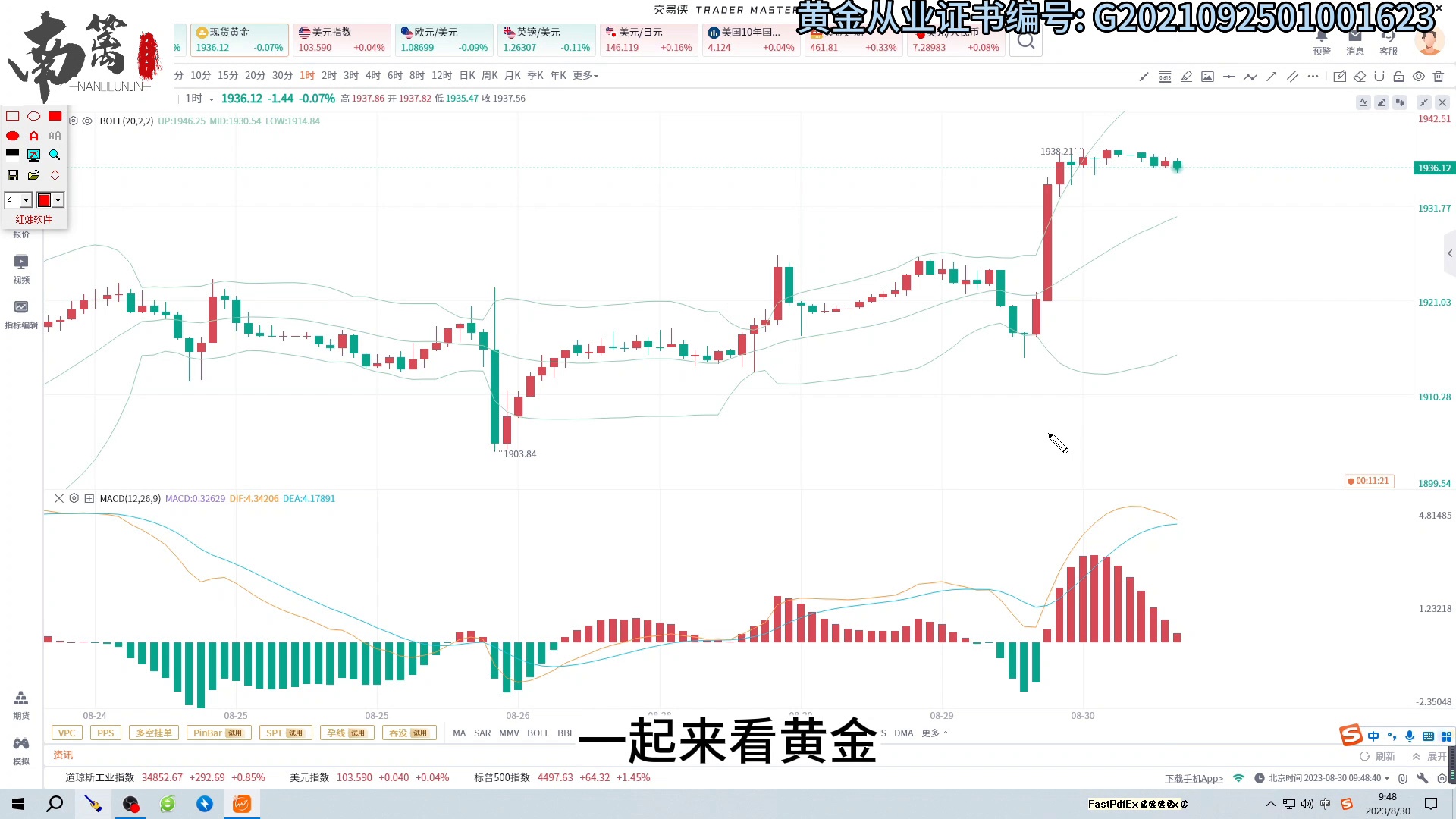Enable the magnet snap tool
The width and height of the screenshot is (1456, 819).
coord(1379,76)
